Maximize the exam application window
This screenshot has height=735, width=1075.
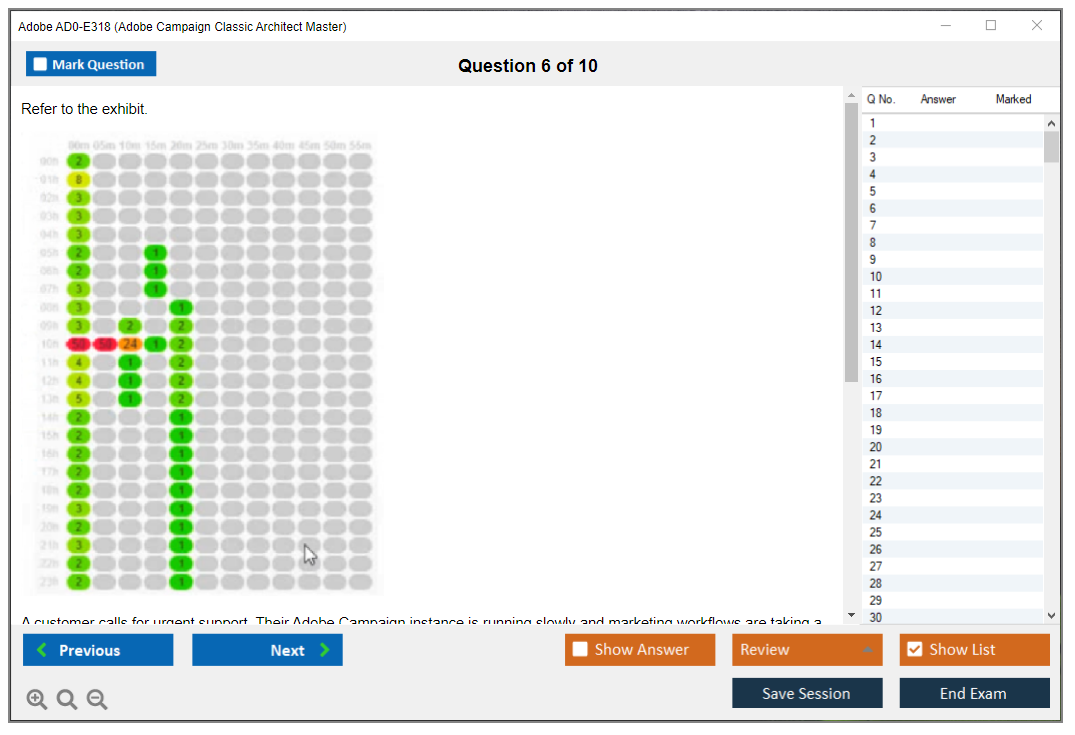[x=991, y=26]
